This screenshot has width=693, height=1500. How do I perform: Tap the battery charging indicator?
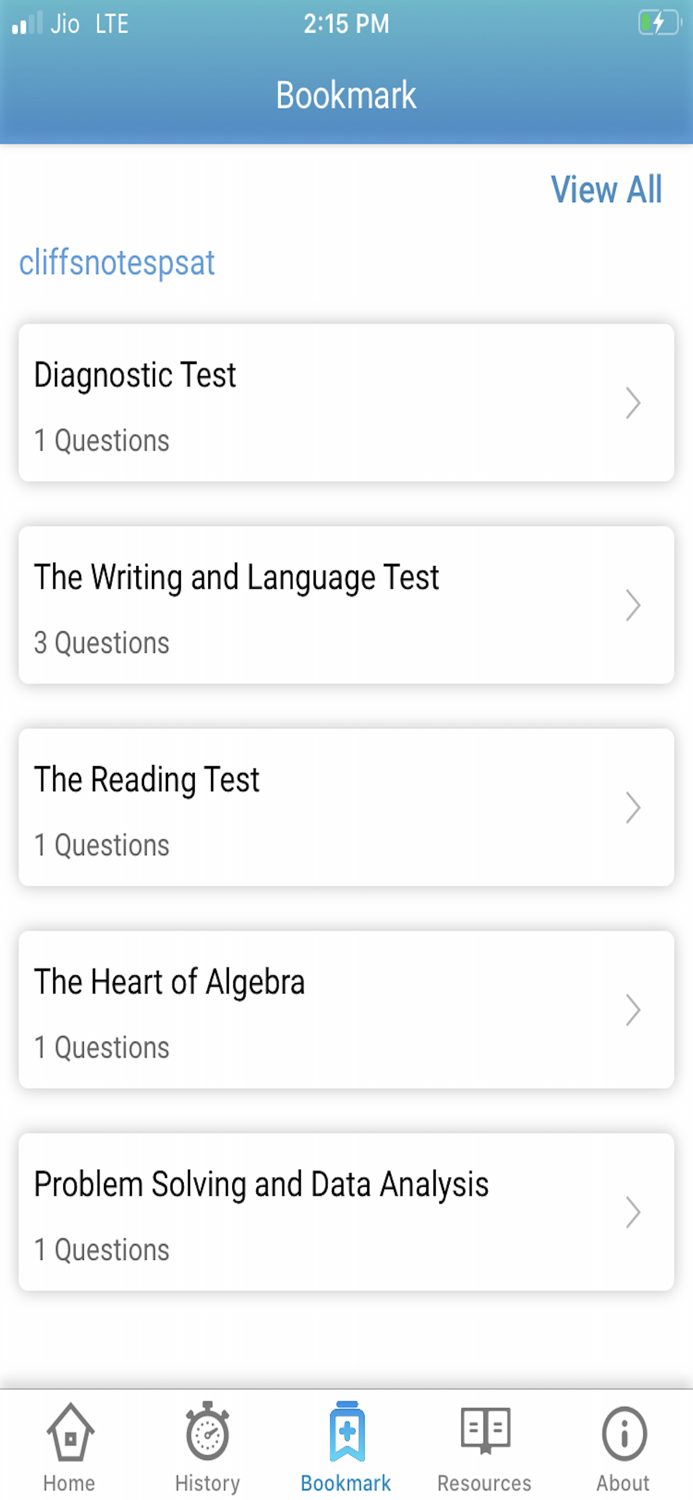click(657, 24)
